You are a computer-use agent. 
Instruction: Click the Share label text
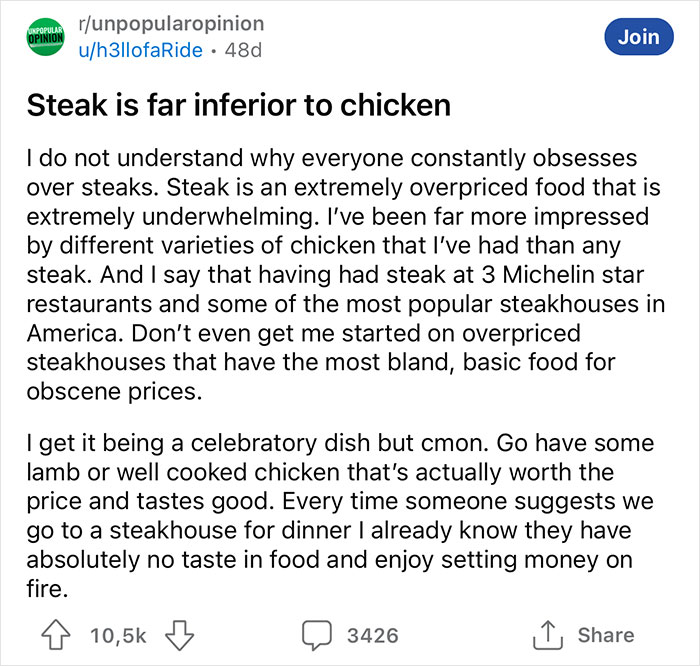click(x=605, y=635)
